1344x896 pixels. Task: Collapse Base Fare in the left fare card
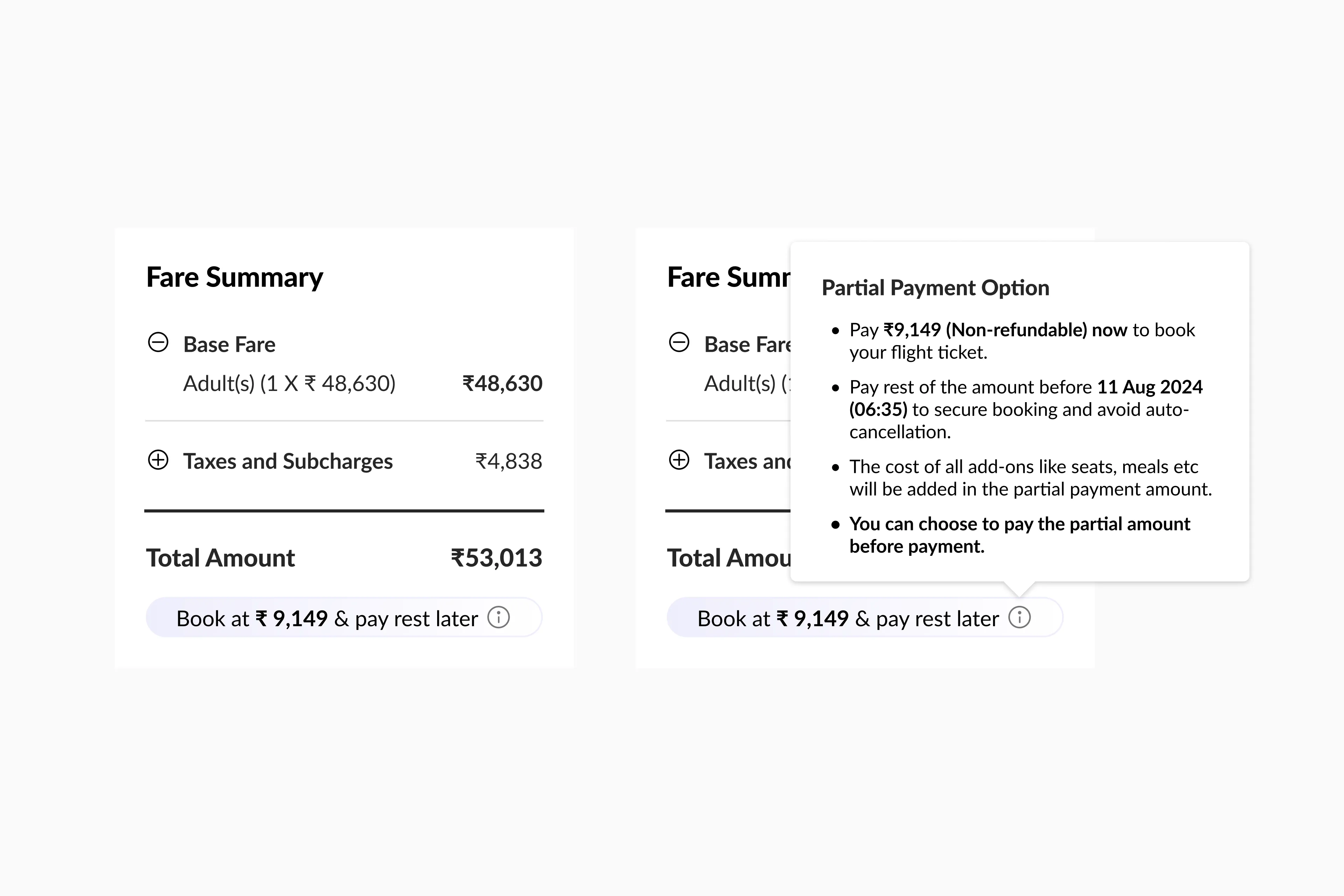point(158,343)
